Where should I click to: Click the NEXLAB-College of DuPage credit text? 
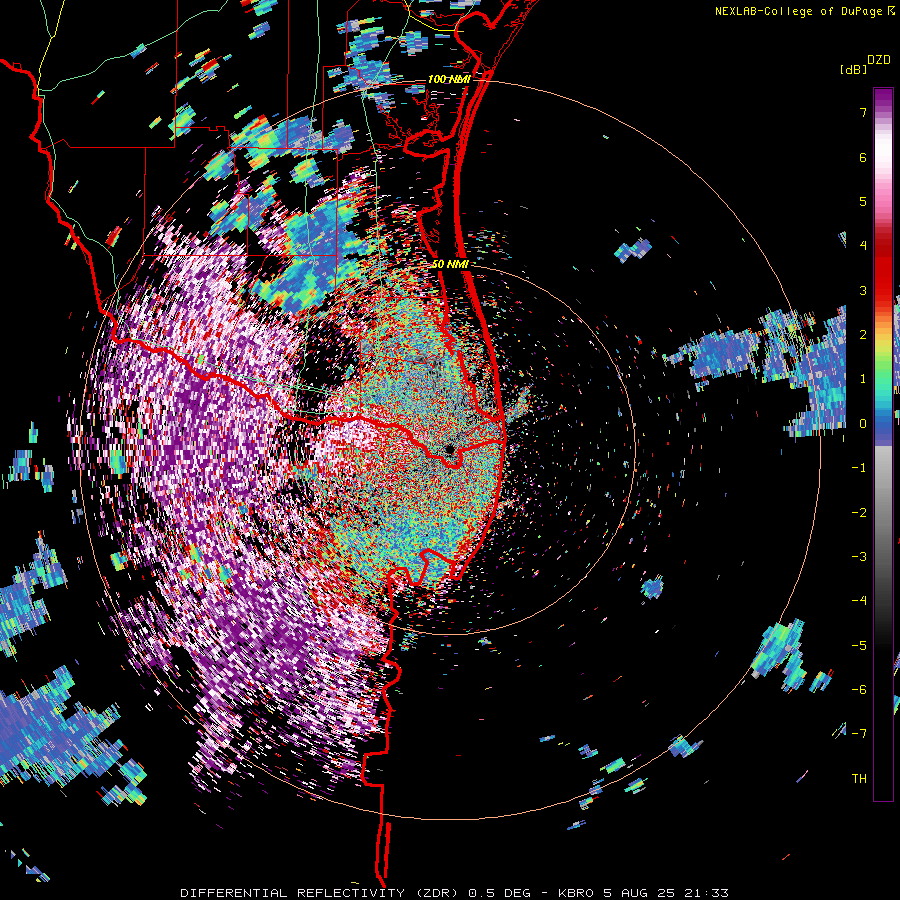[x=799, y=11]
